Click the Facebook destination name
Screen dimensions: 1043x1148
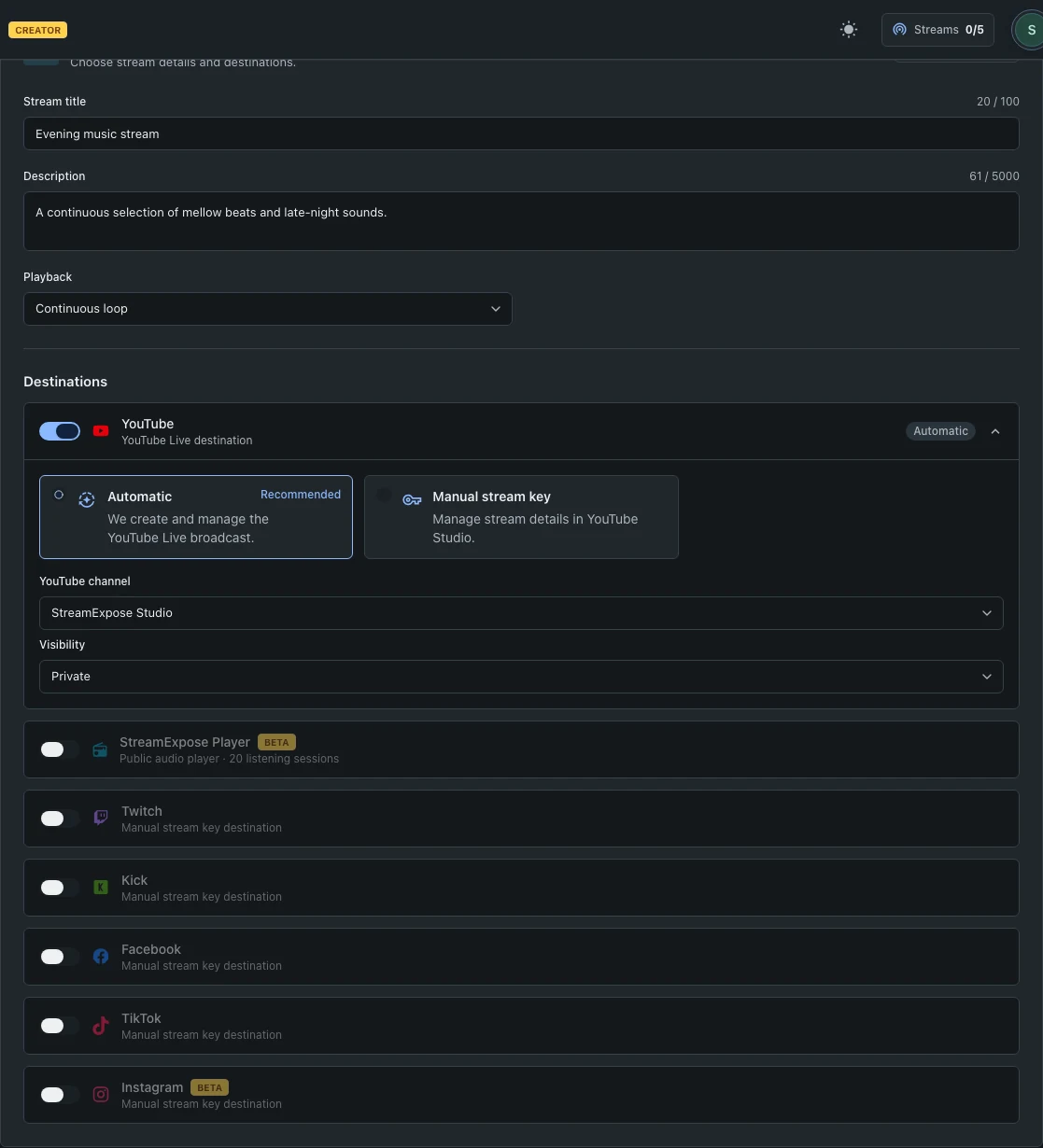click(151, 949)
